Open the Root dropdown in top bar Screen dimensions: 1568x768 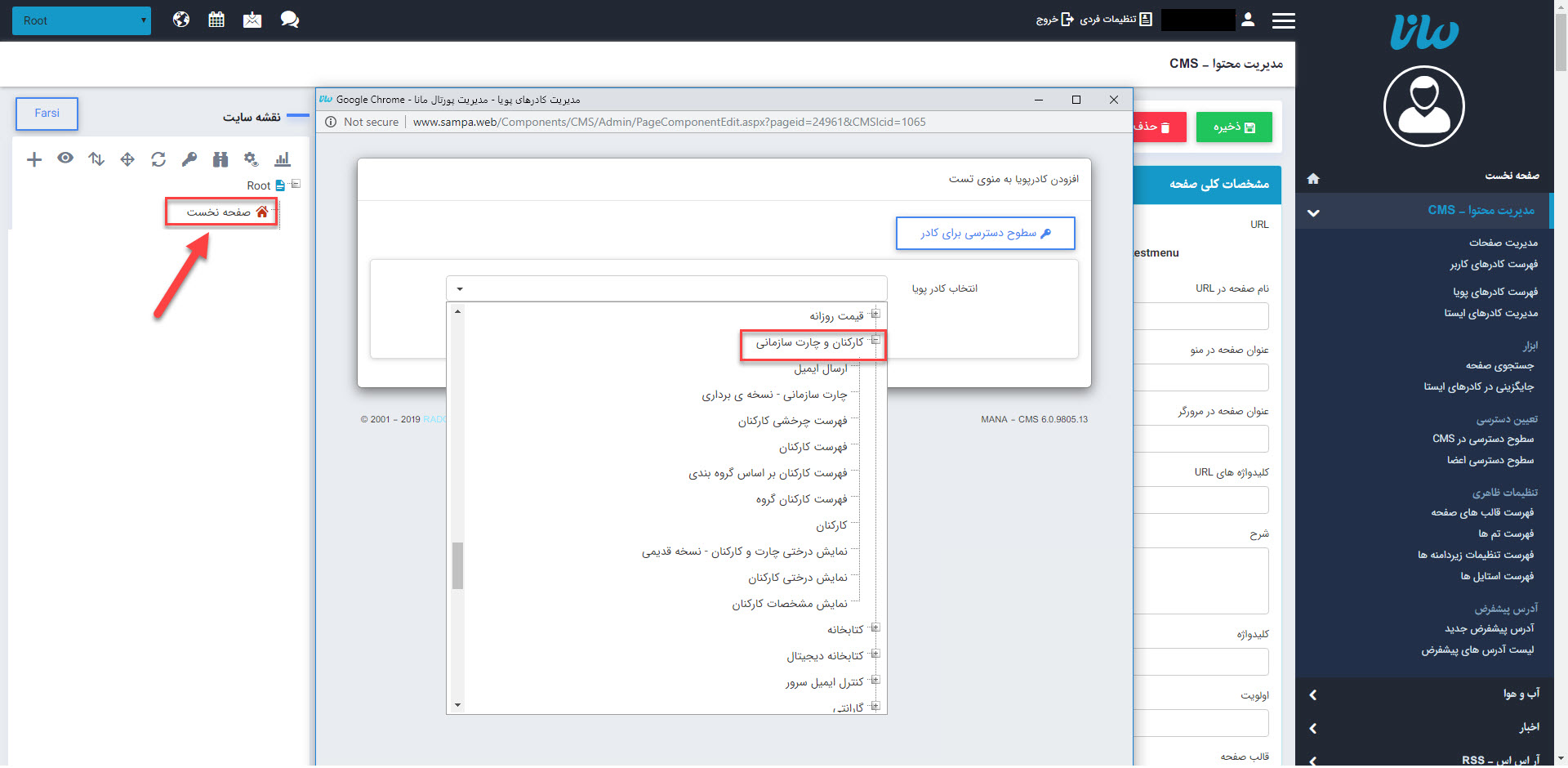tap(82, 20)
